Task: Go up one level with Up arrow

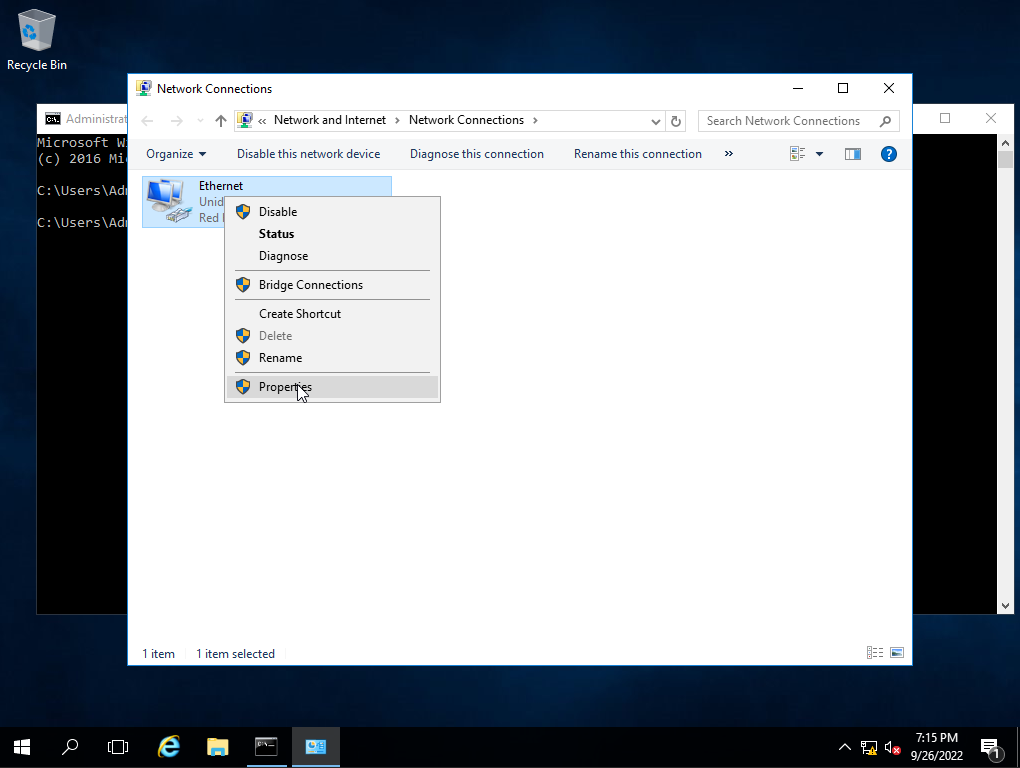Action: pos(221,121)
